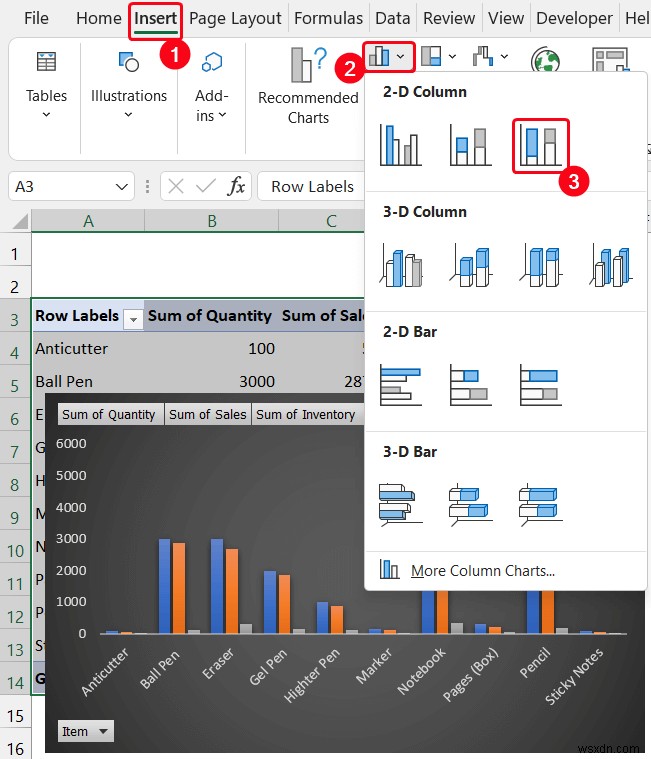651x759 pixels.
Task: Choose the 3-D Stacked Column chart
Action: (470, 265)
